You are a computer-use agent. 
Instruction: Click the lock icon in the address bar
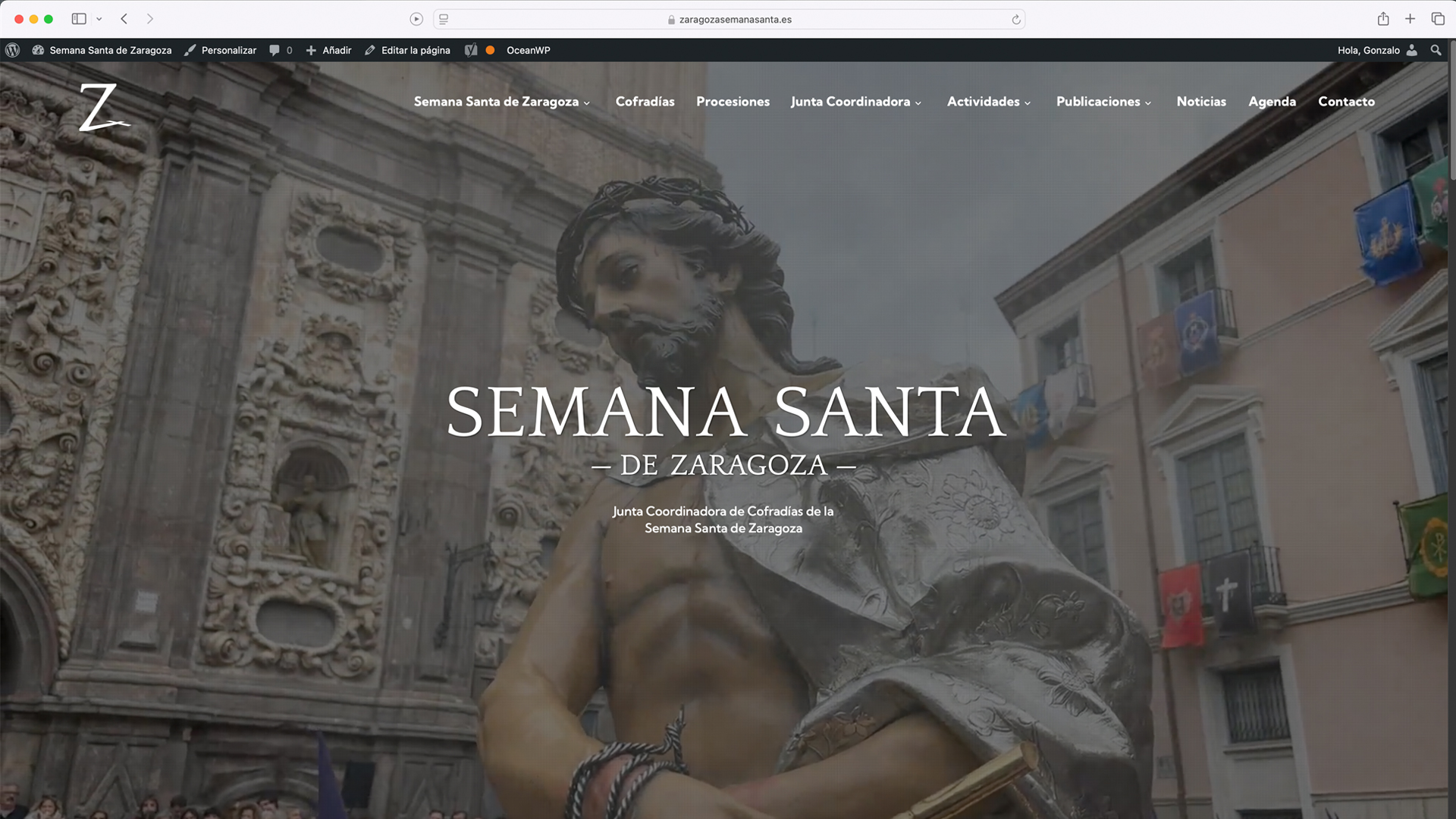tap(671, 20)
